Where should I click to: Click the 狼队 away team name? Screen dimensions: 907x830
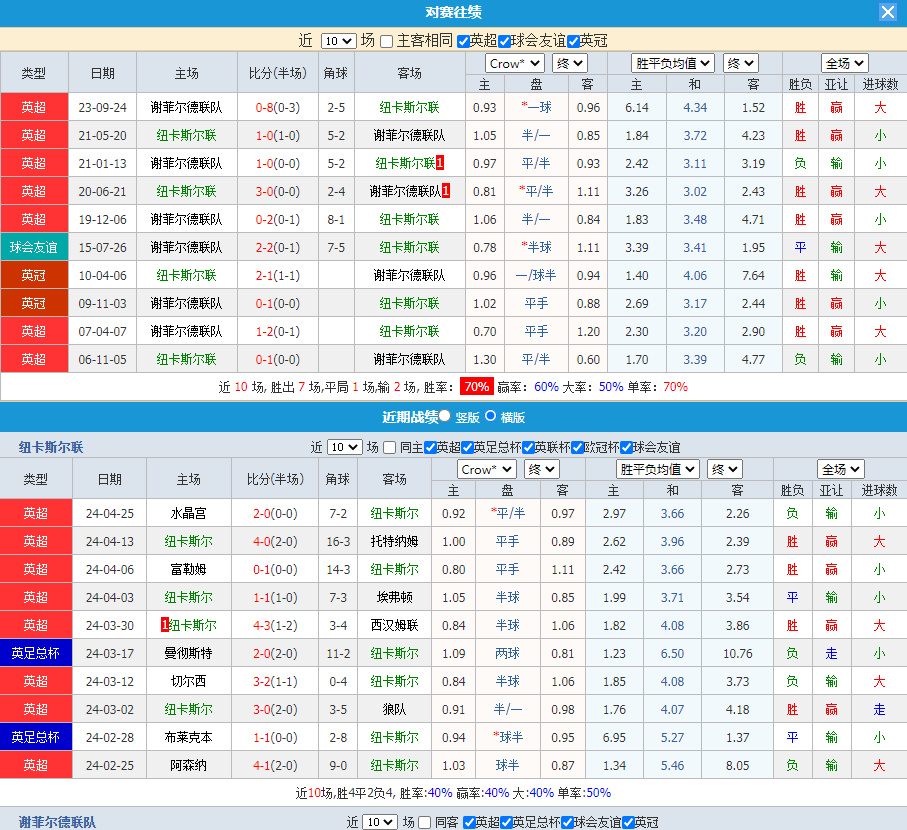tap(394, 709)
